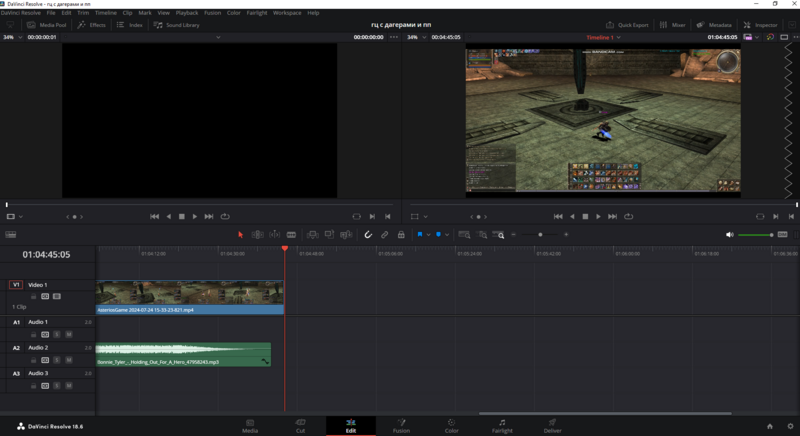Select the AsteriosGame video clip on V1
The width and height of the screenshot is (800, 436).
(190, 297)
